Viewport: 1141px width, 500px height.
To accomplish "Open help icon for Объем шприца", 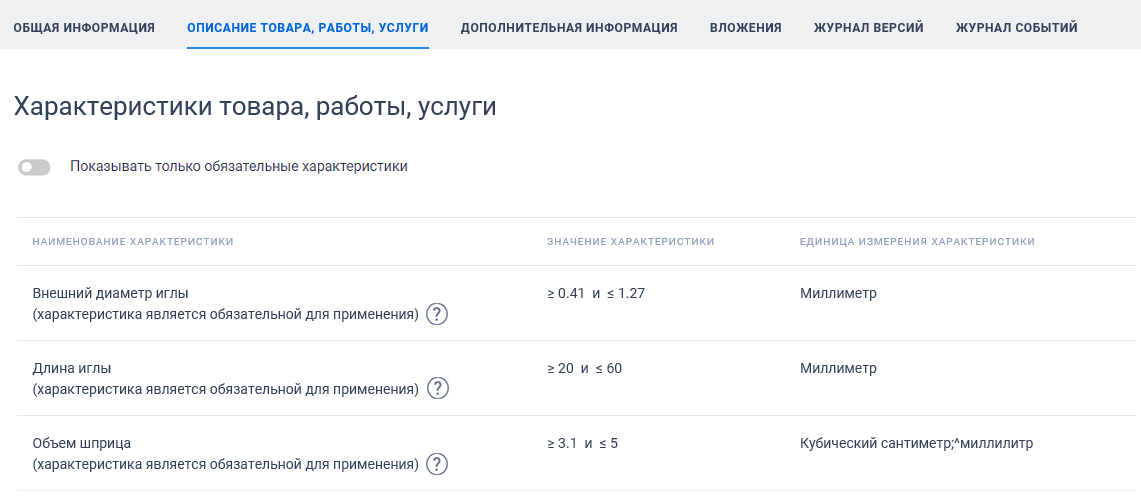I will (437, 464).
